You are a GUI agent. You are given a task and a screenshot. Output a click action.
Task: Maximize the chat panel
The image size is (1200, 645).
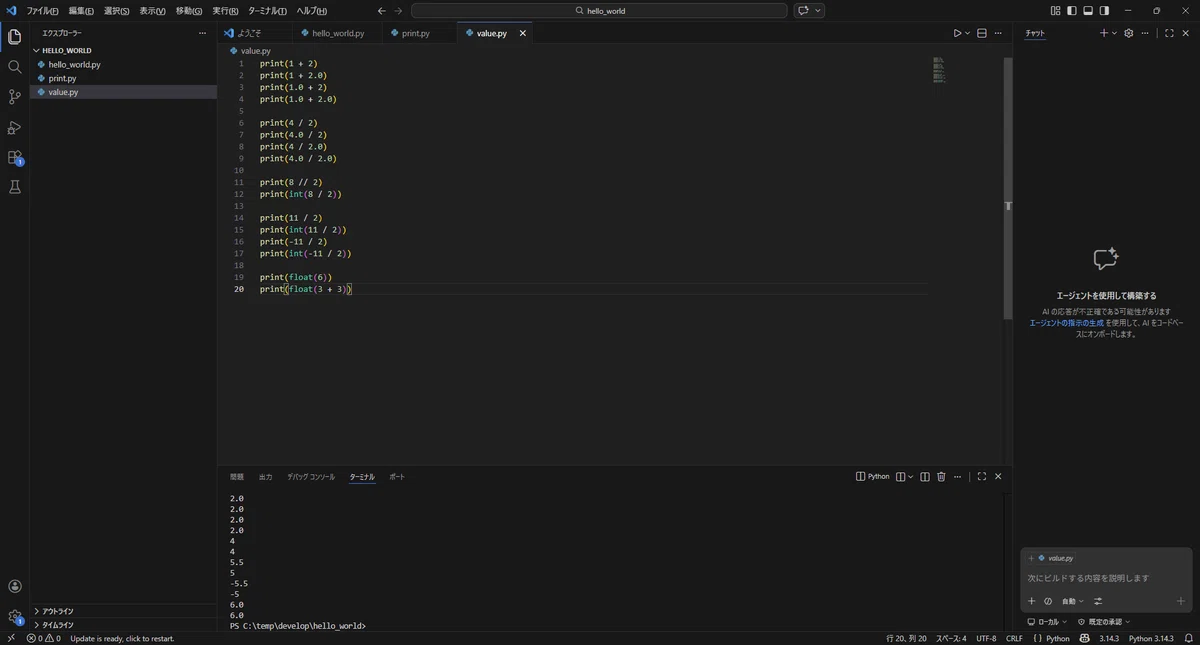[1169, 33]
